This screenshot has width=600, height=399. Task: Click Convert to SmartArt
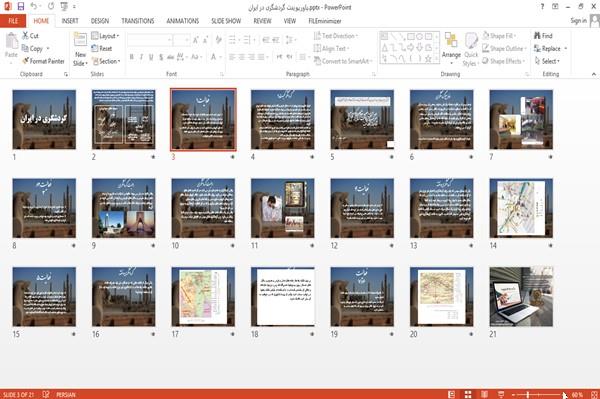pos(343,61)
